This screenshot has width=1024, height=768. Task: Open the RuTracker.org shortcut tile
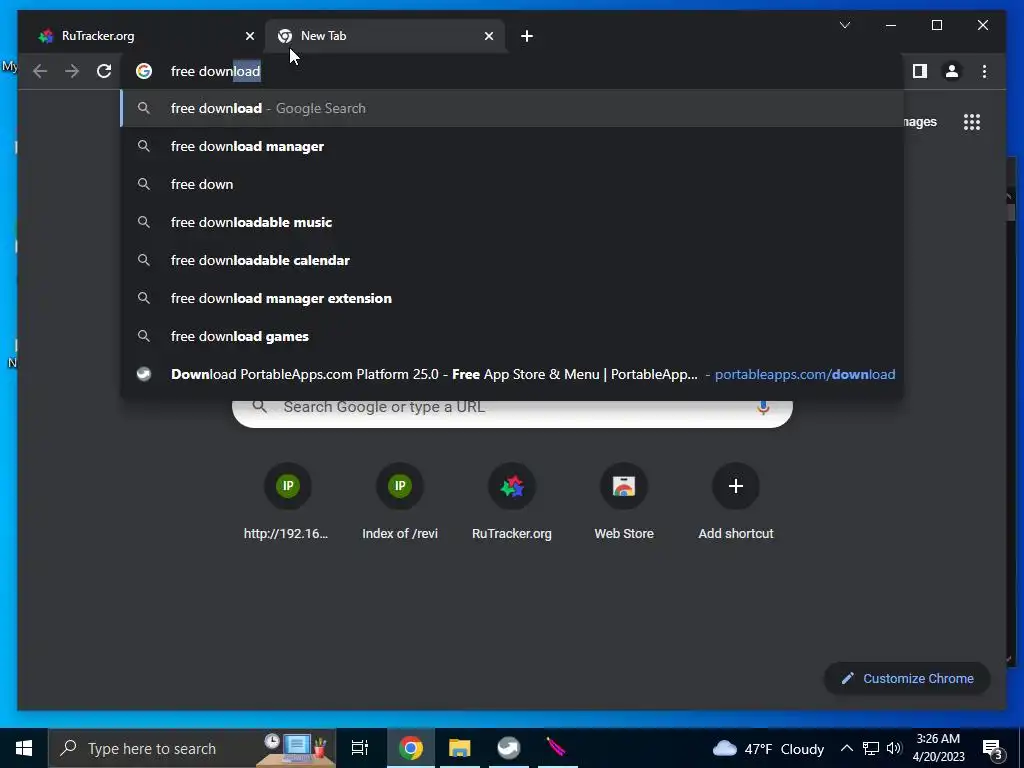coord(512,503)
